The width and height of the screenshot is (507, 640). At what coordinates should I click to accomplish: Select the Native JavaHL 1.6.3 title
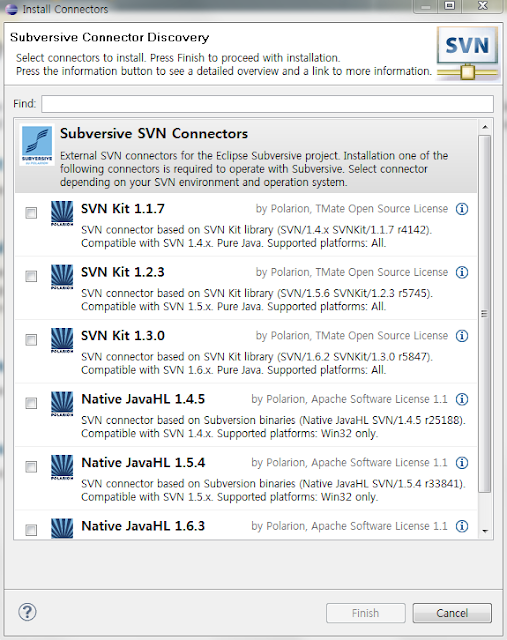point(143,526)
